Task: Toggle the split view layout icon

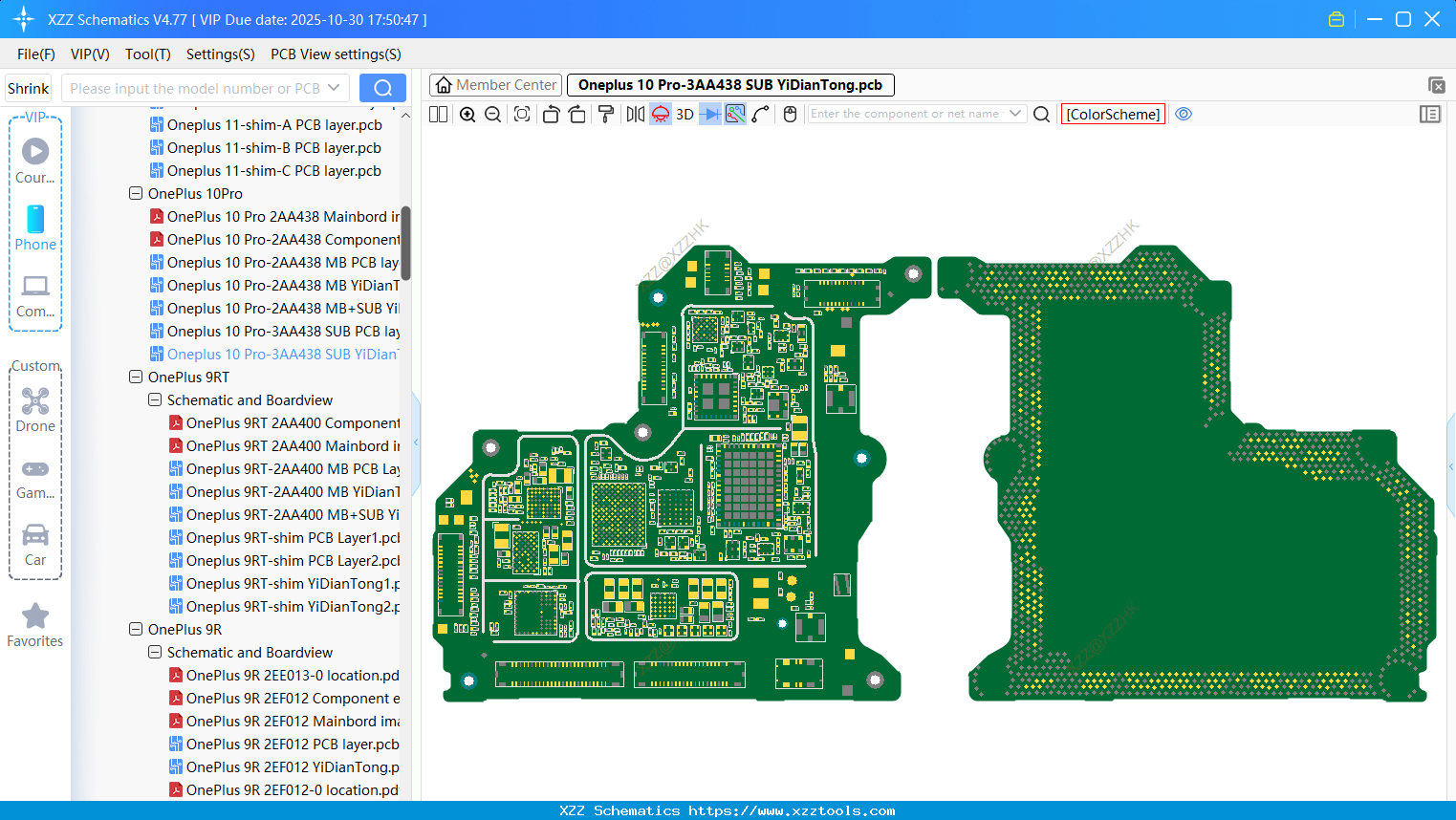Action: pyautogui.click(x=439, y=115)
